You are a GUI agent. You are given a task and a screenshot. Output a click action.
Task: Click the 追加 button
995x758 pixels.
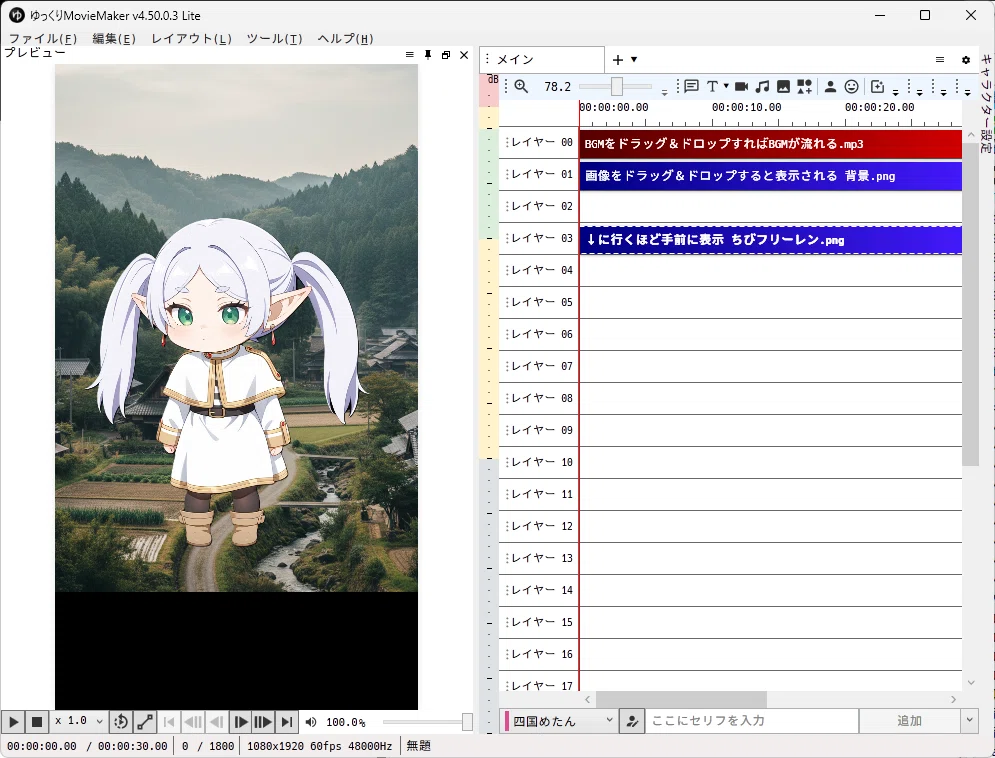click(x=909, y=721)
